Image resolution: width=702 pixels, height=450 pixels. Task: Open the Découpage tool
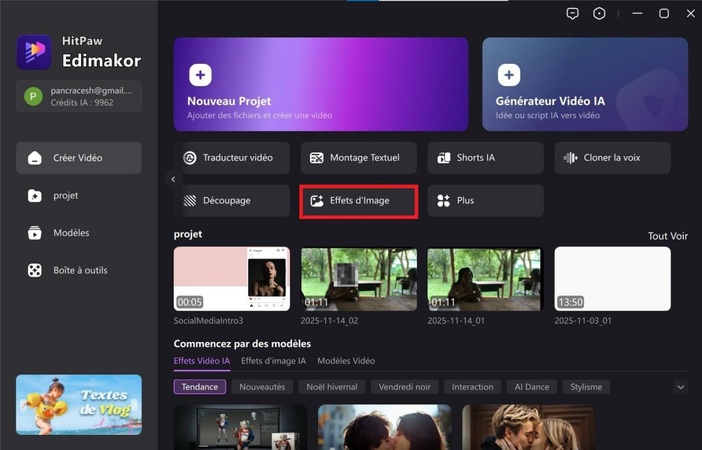[x=231, y=201]
